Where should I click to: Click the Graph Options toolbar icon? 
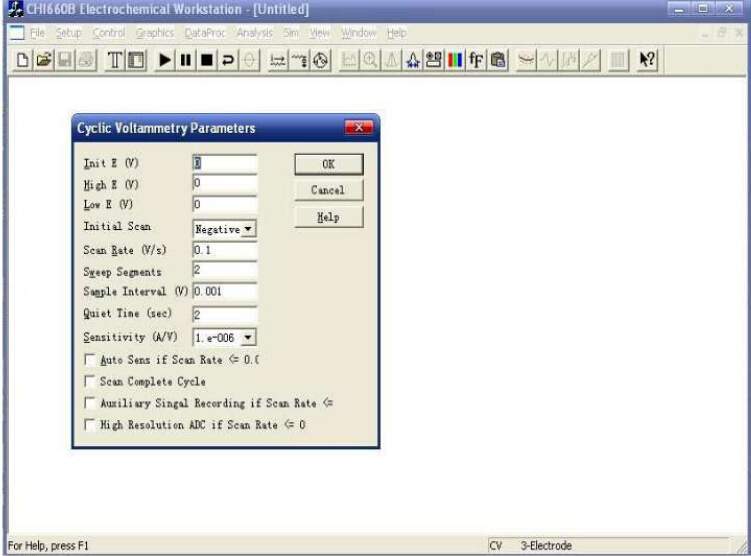434,60
